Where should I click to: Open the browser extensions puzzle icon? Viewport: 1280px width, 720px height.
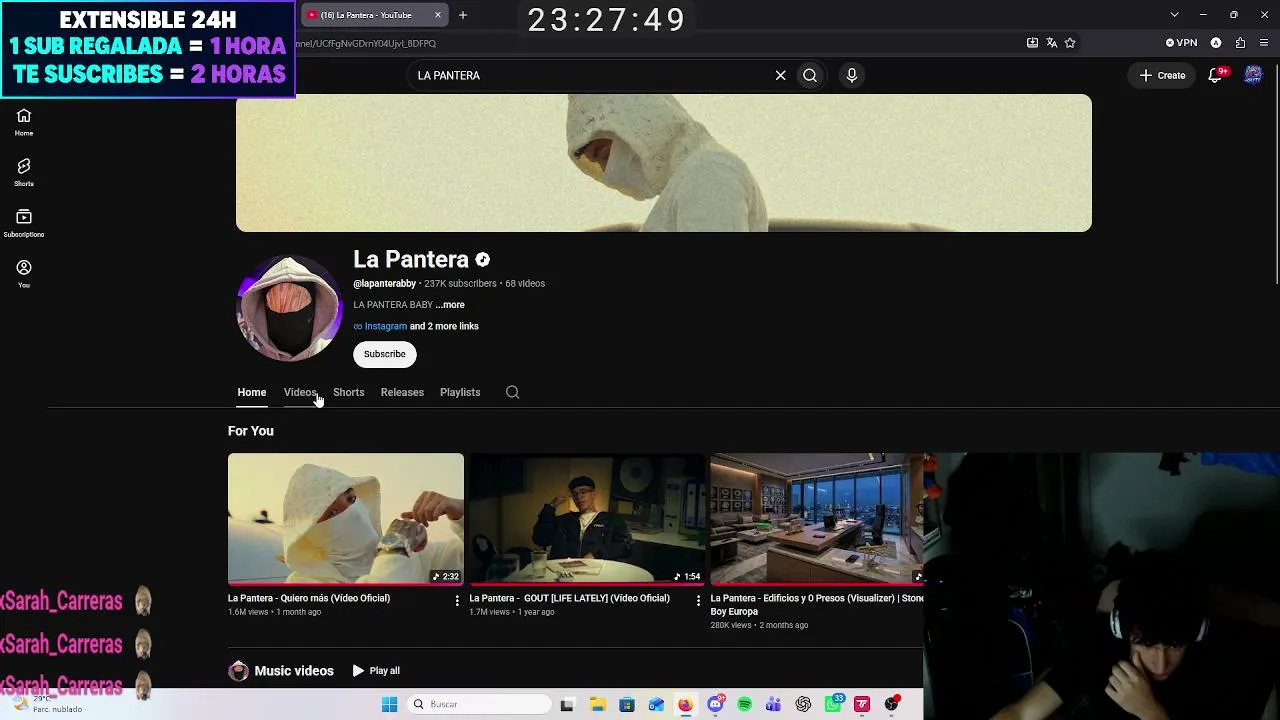click(x=1240, y=43)
